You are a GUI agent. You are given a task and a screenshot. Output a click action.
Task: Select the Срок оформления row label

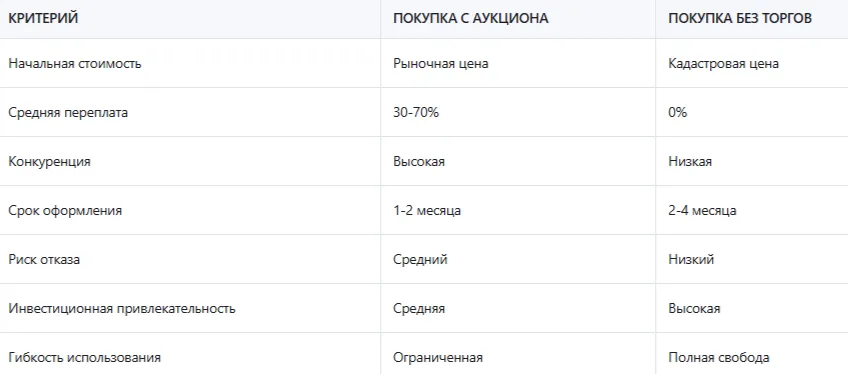point(65,211)
